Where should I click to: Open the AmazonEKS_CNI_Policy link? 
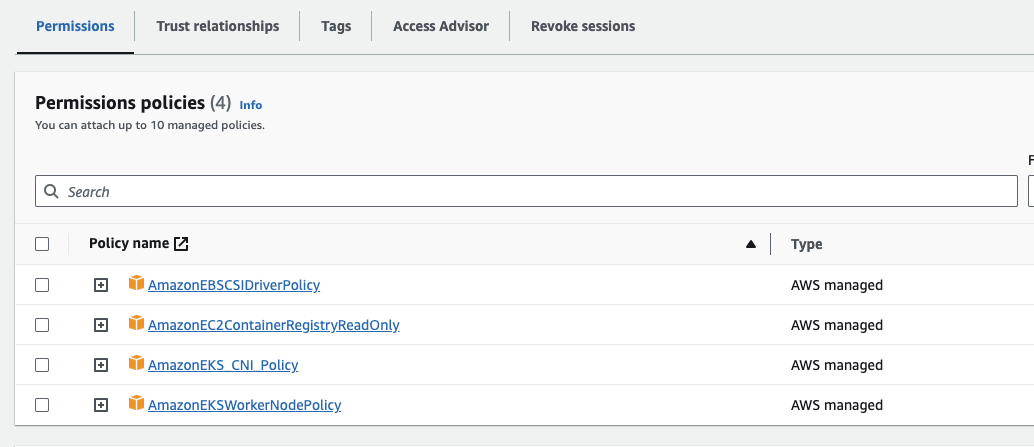click(x=223, y=365)
